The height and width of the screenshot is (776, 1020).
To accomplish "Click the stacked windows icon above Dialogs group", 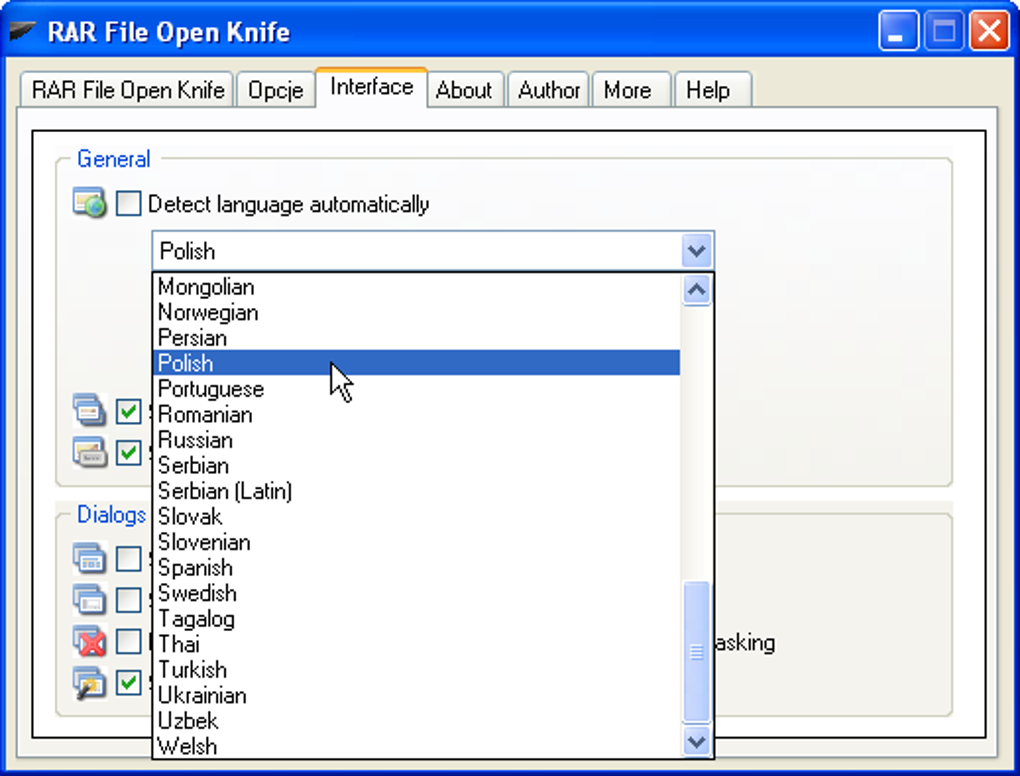I will click(x=89, y=410).
